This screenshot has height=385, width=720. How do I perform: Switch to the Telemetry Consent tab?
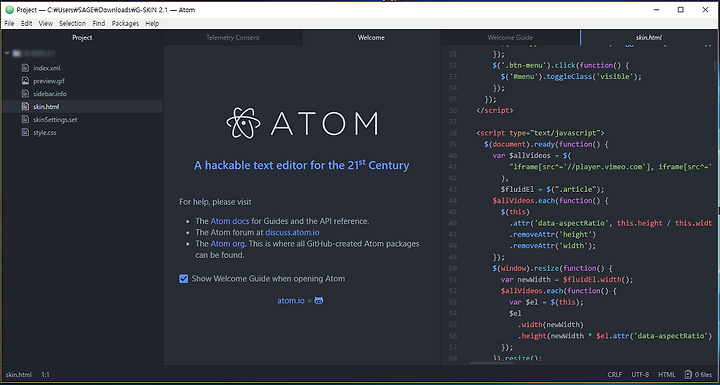click(x=233, y=38)
